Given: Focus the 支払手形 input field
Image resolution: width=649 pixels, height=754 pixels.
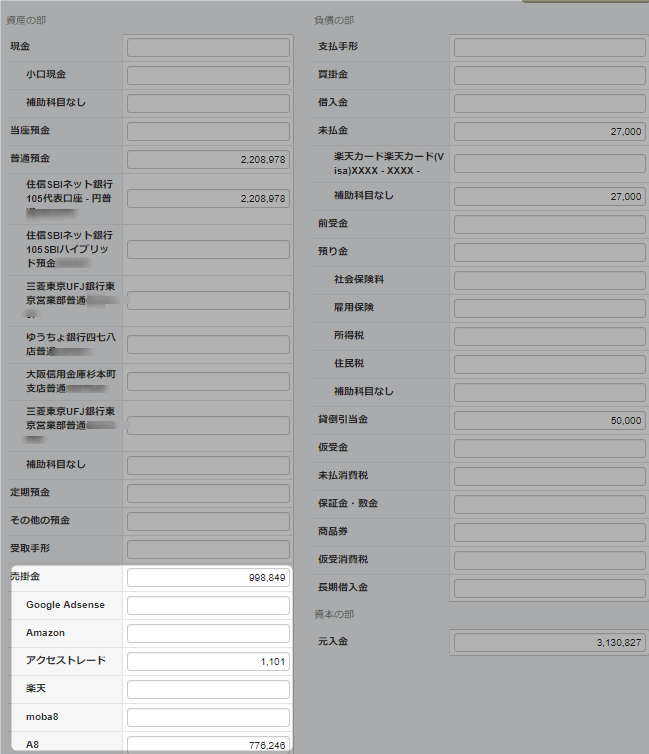Looking at the screenshot, I should [x=549, y=47].
